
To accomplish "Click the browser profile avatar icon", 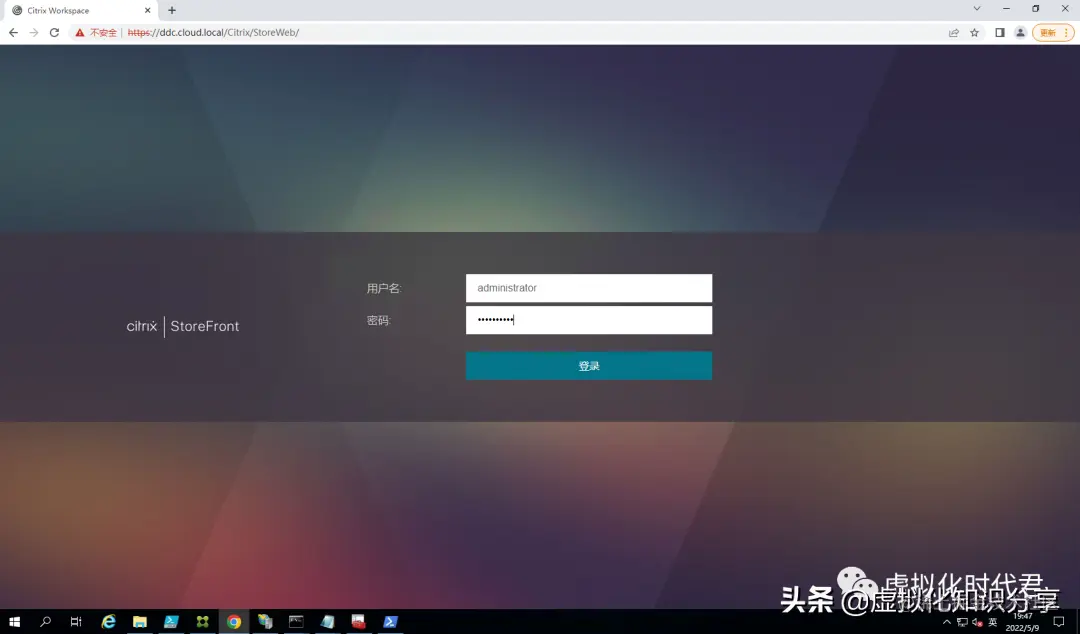I will [1020, 32].
